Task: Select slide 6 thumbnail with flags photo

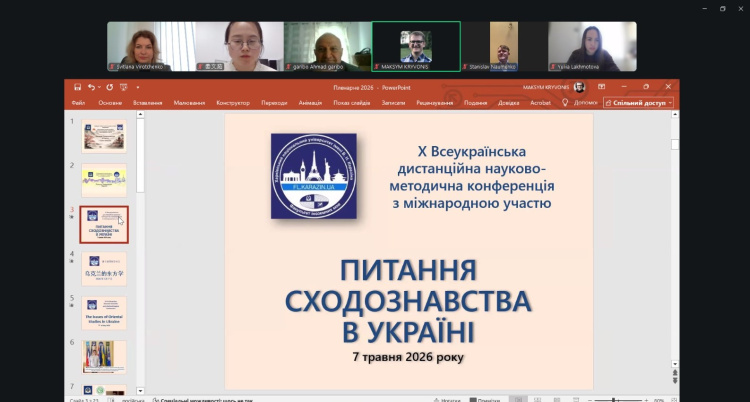Action: point(104,357)
